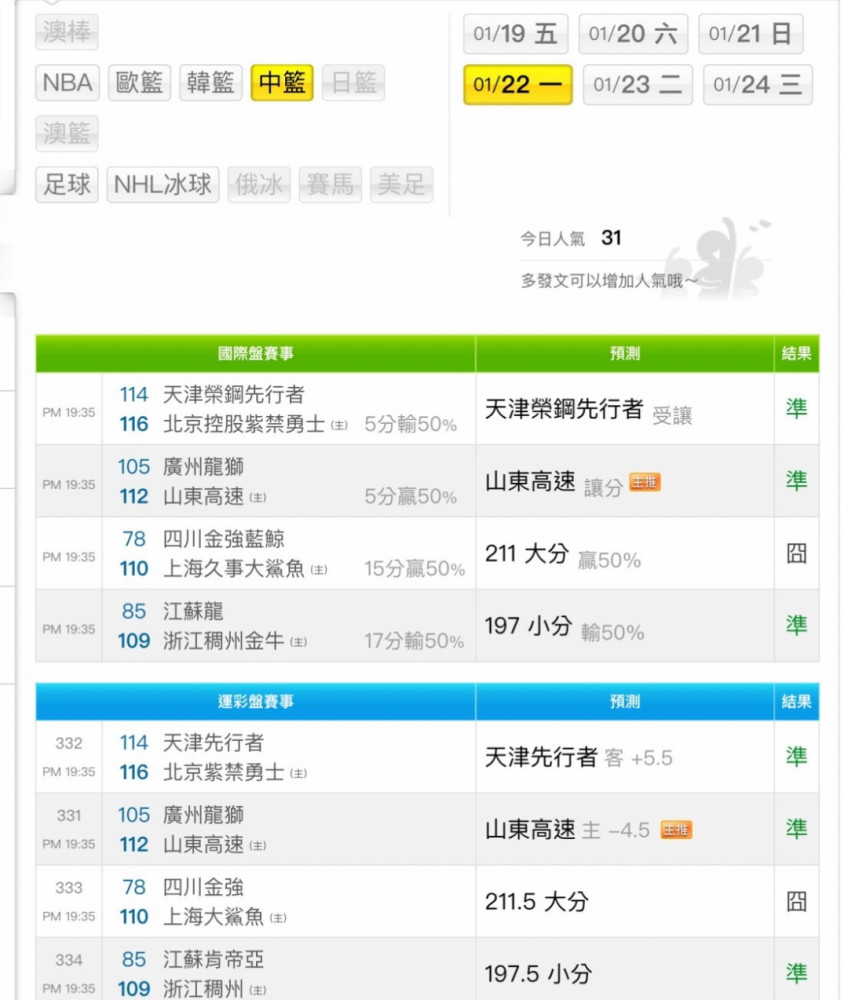Click prediction 211 大分
This screenshot has width=848, height=1000.
coord(527,554)
